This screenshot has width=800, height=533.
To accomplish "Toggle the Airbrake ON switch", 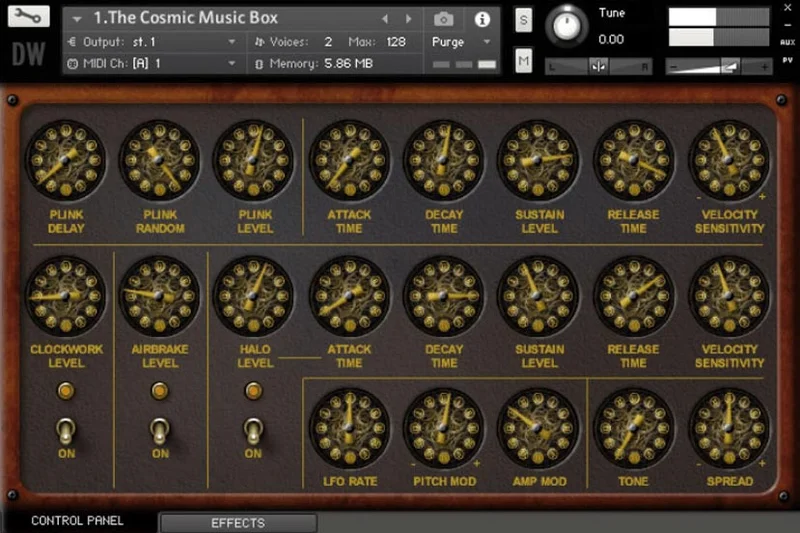I will 160,431.
